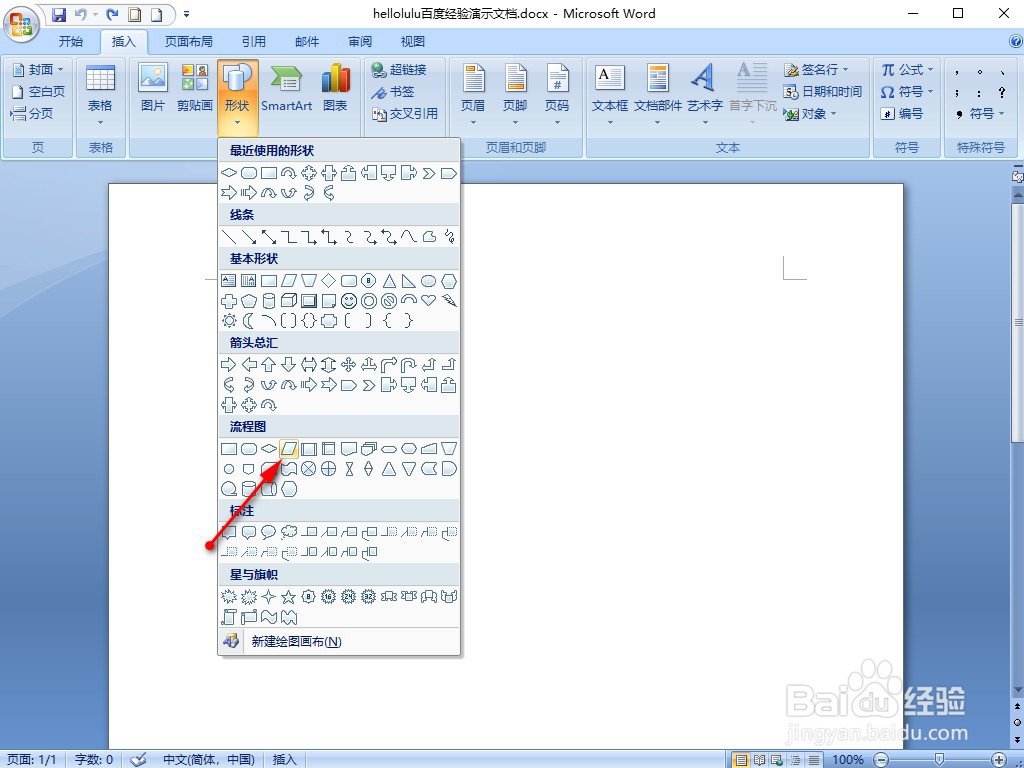Select the four-way quad arrow in 箭头总汇

[x=349, y=364]
